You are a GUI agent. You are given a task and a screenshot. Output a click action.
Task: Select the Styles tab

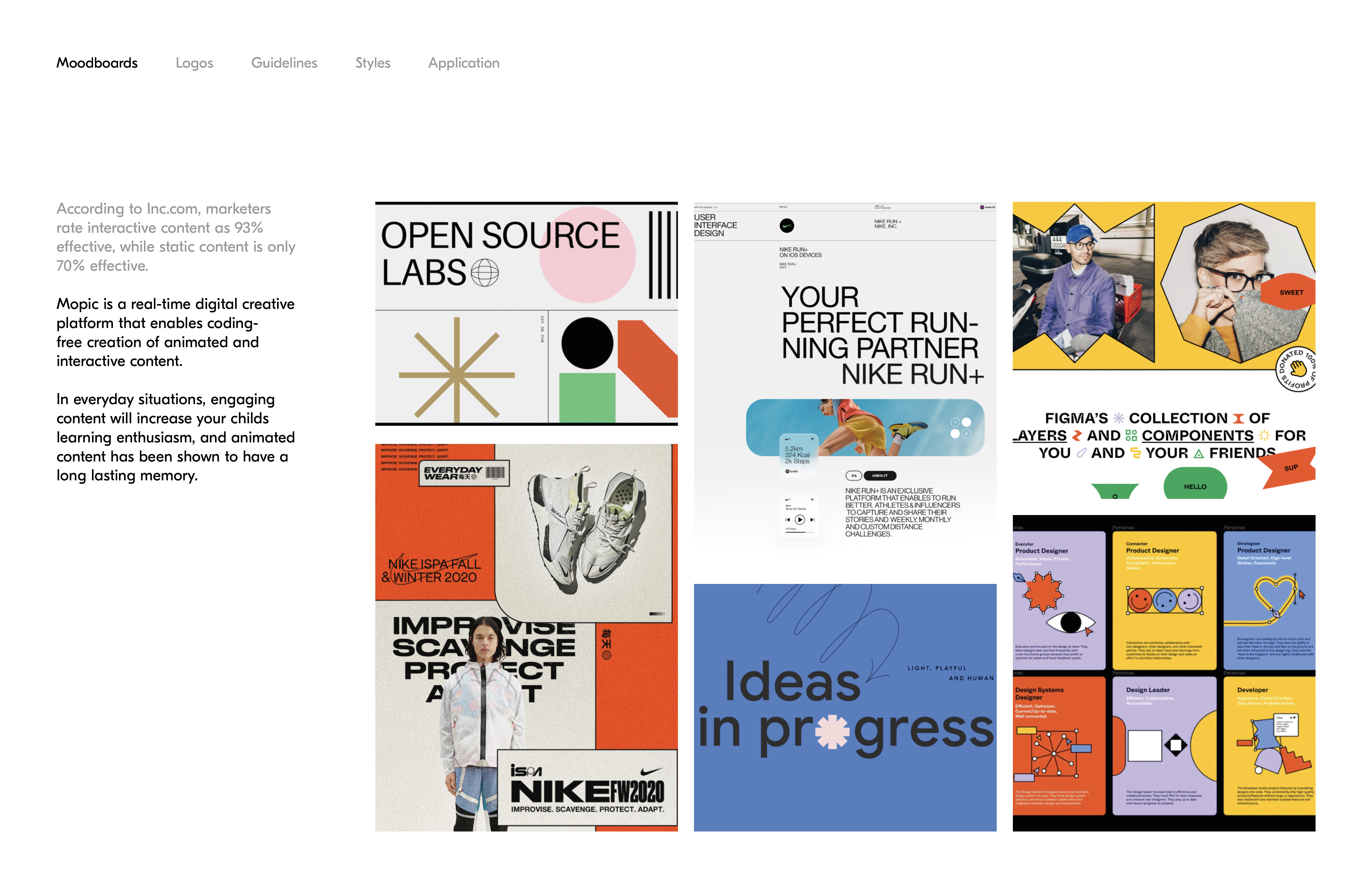coord(372,63)
